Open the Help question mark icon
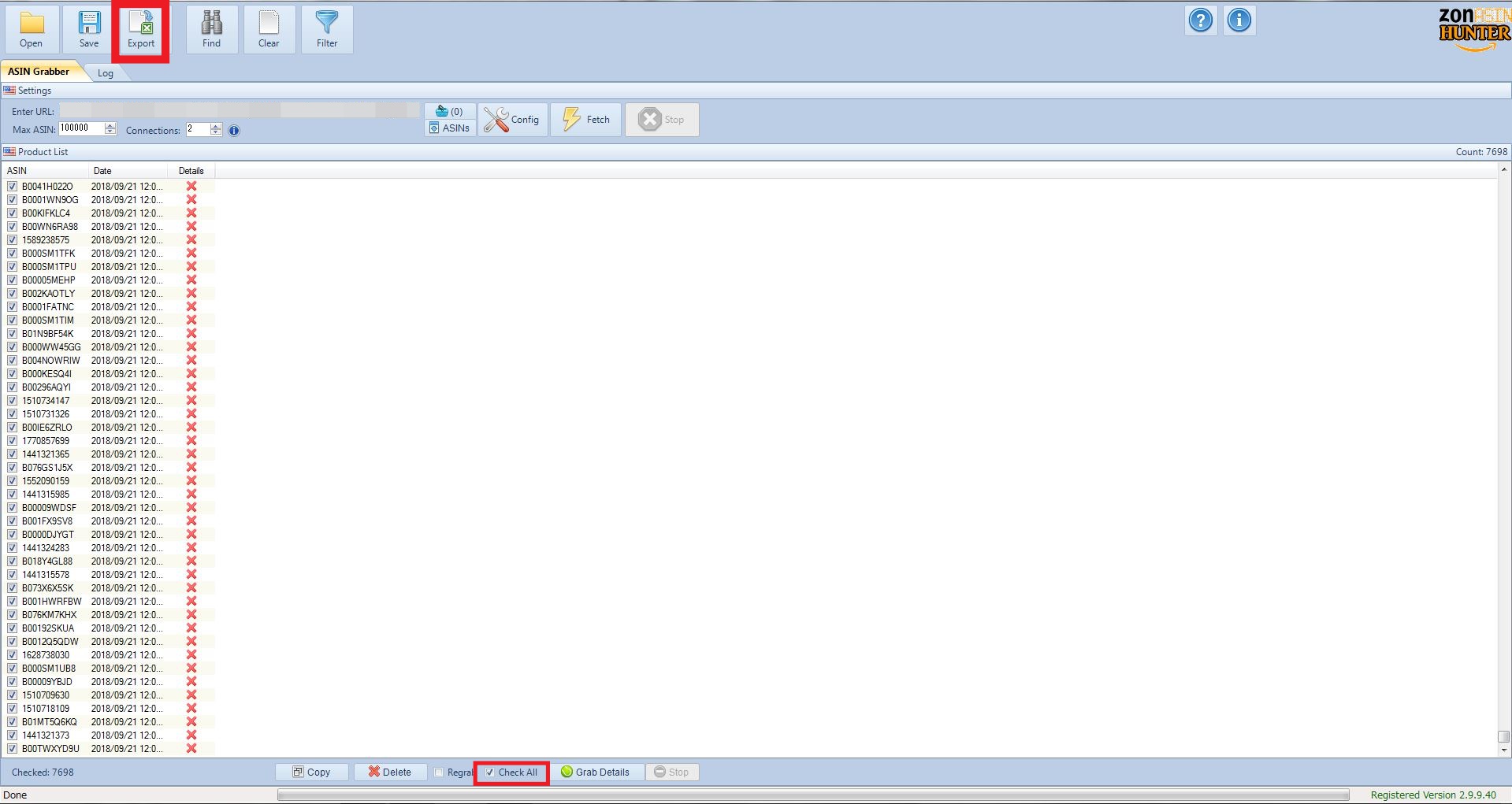The width and height of the screenshot is (1512, 804). coord(1201,20)
